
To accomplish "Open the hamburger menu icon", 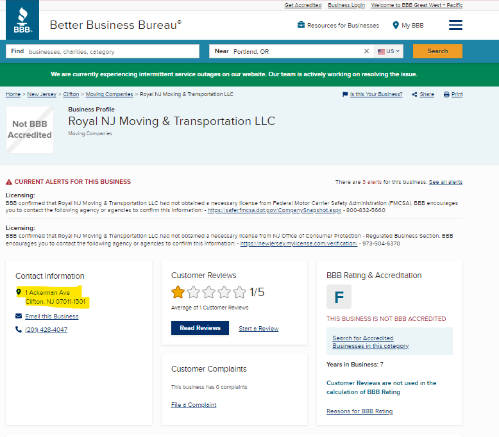I will point(455,25).
